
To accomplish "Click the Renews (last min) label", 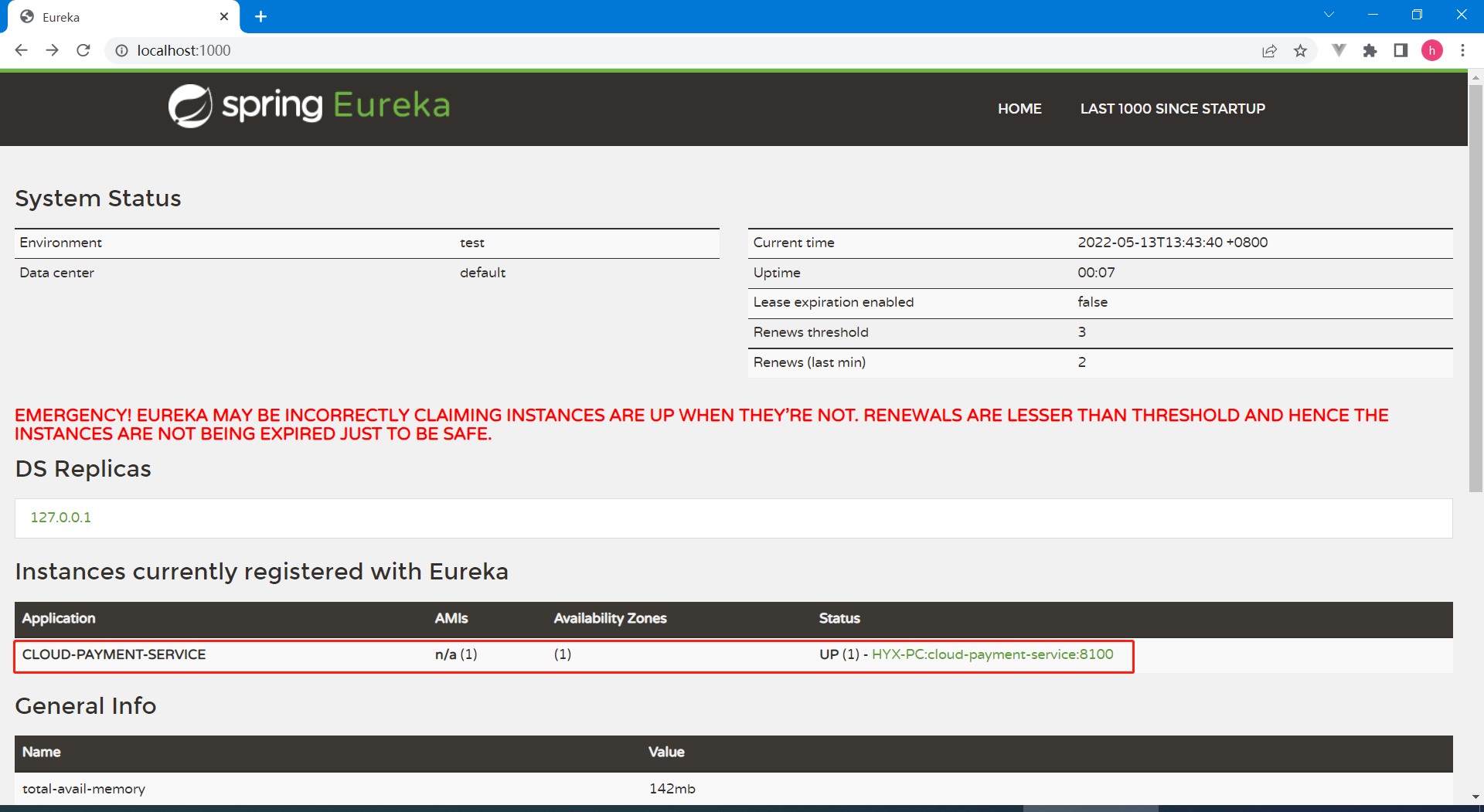I will point(809,362).
